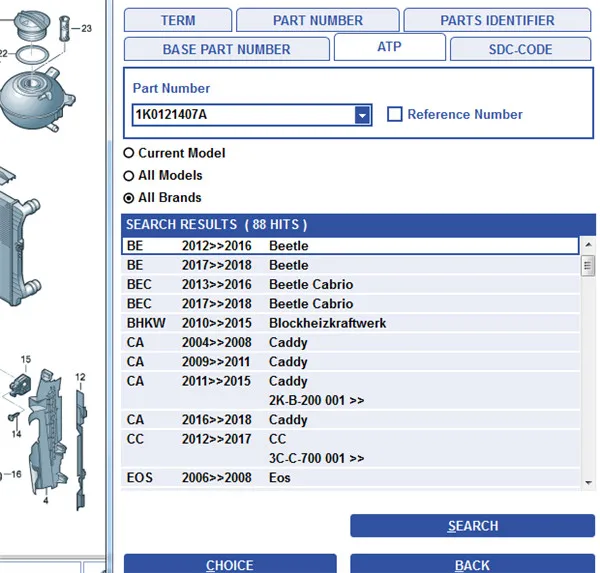Open the PART NUMBER tab
This screenshot has height=573, width=600.
pos(318,20)
